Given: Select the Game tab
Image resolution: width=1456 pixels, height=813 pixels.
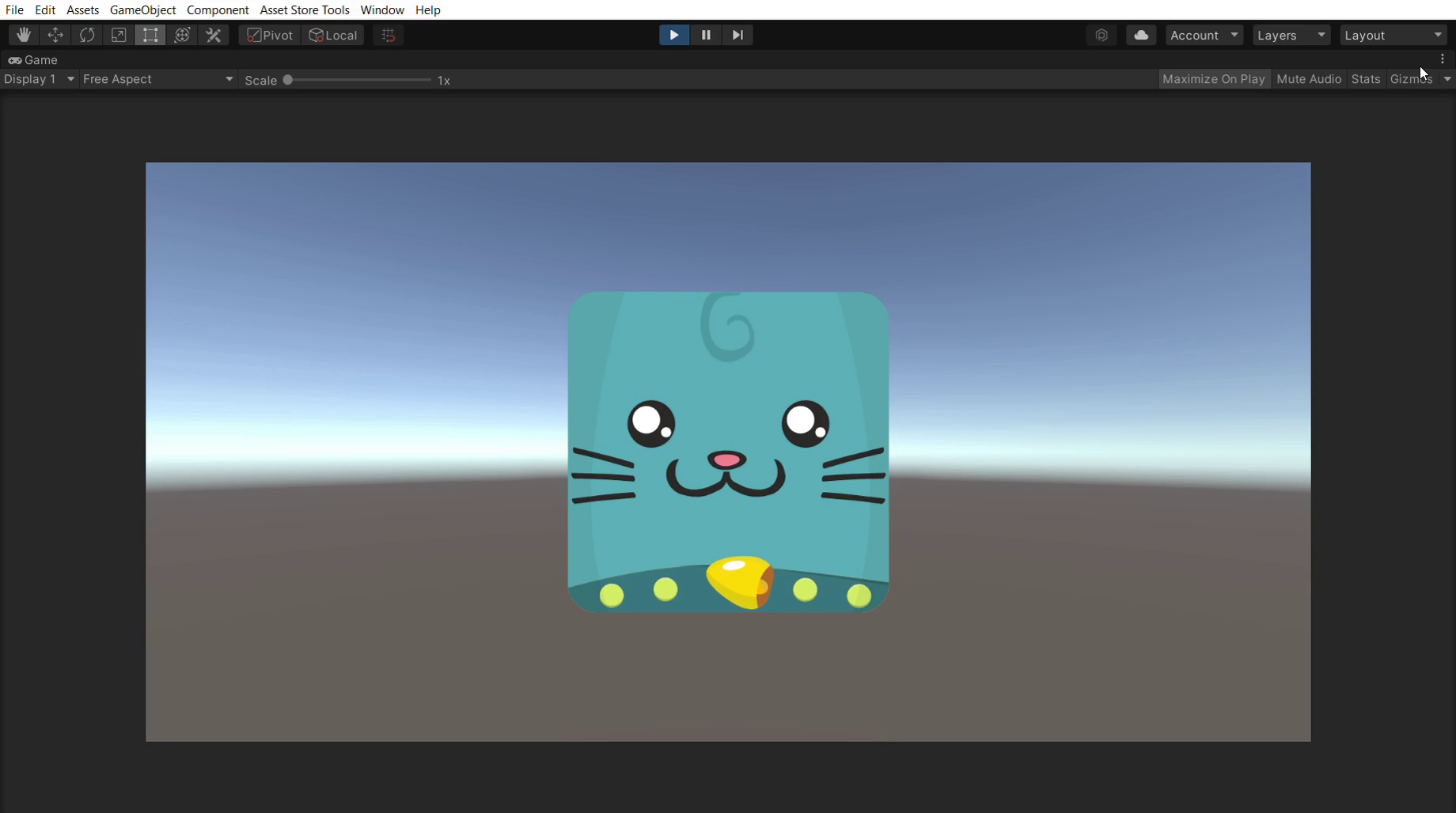Looking at the screenshot, I should tap(33, 60).
